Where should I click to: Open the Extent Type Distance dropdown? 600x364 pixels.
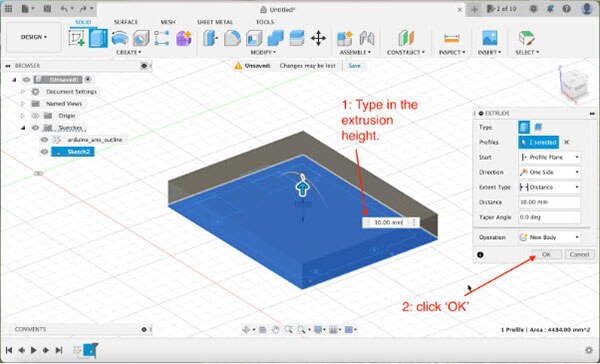(x=549, y=187)
